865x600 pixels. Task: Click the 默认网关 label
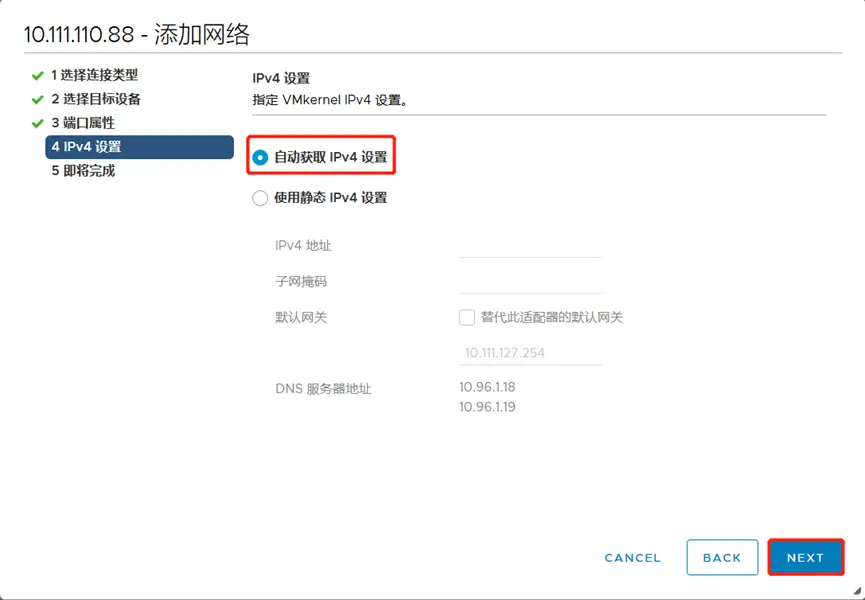click(301, 318)
